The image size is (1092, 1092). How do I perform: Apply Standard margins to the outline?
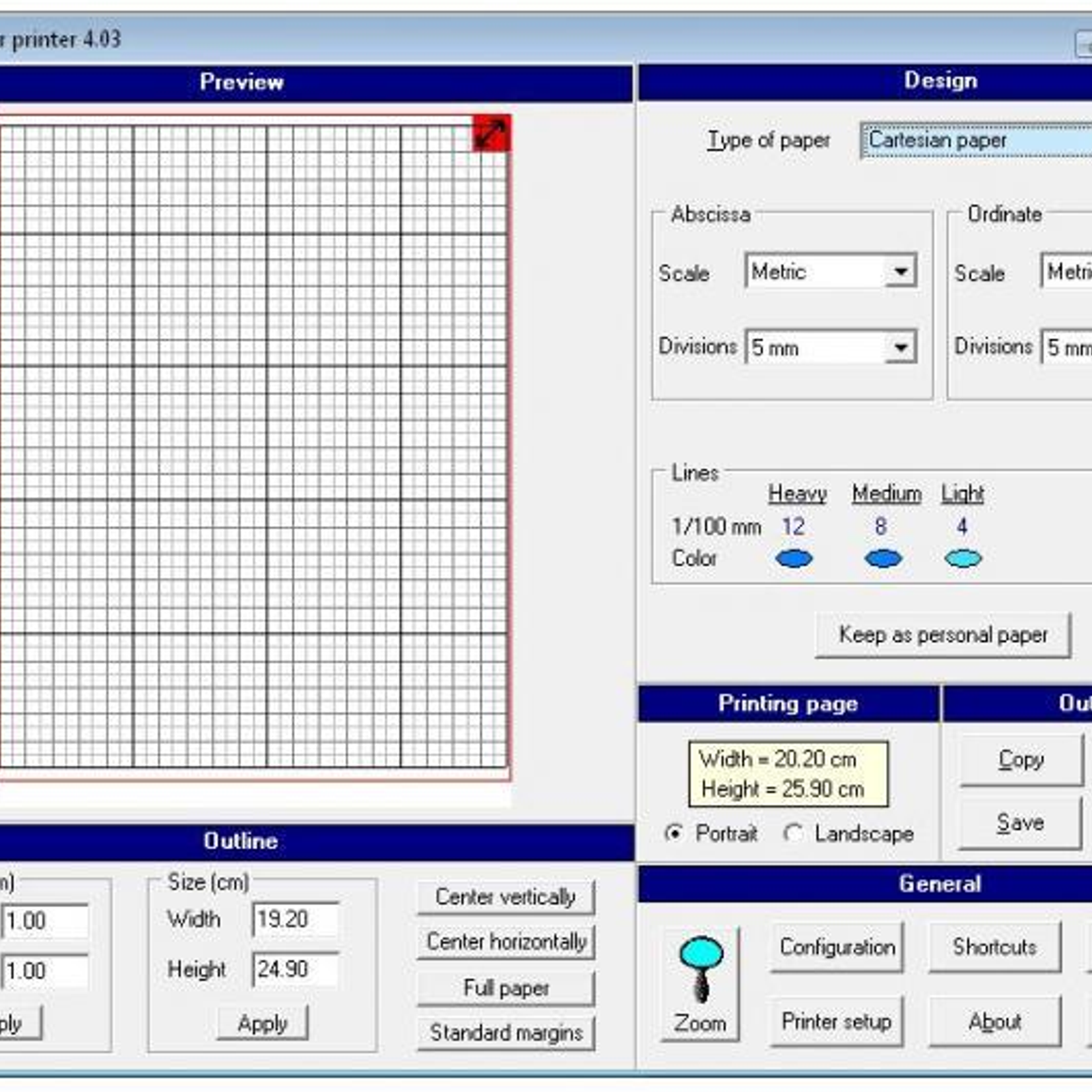(505, 1033)
